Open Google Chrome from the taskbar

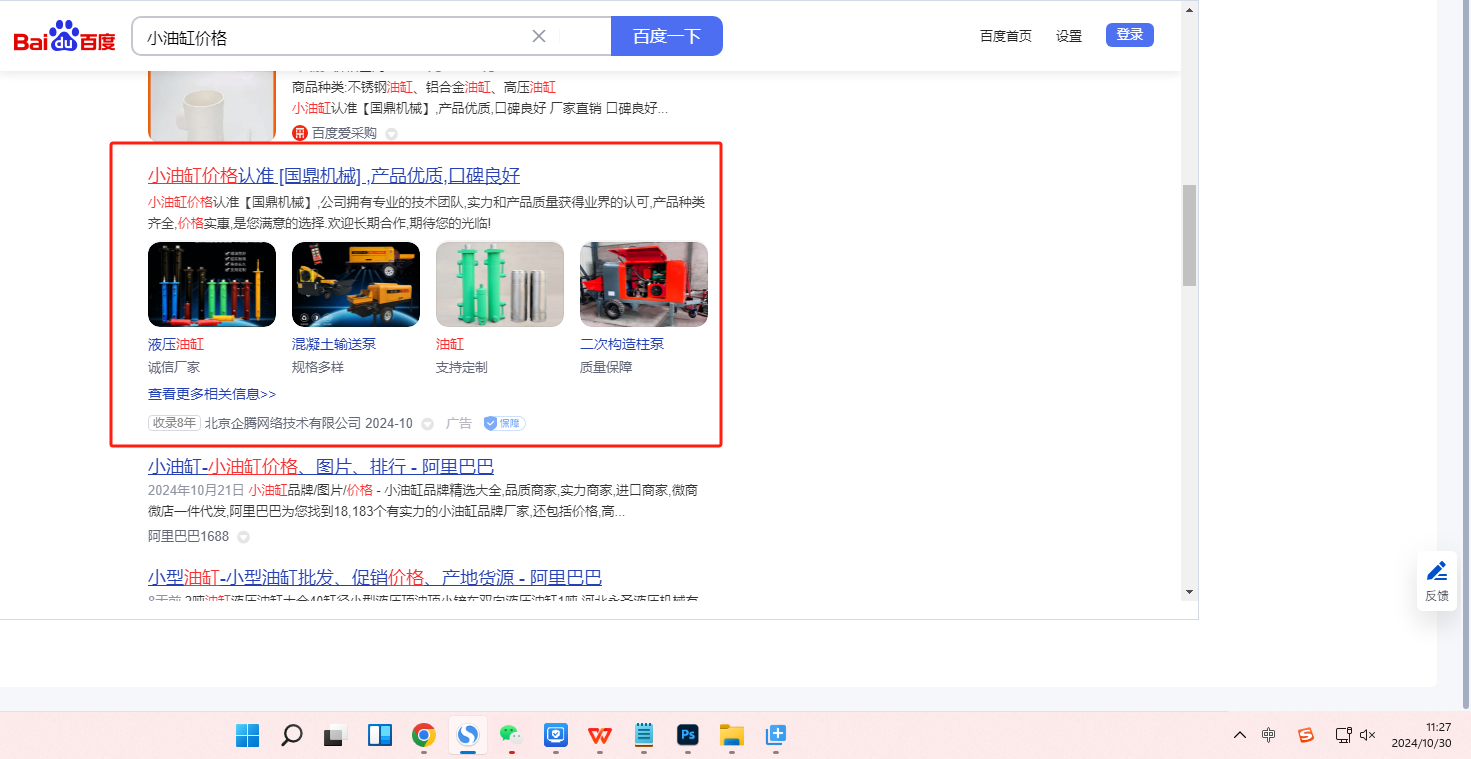[x=424, y=736]
